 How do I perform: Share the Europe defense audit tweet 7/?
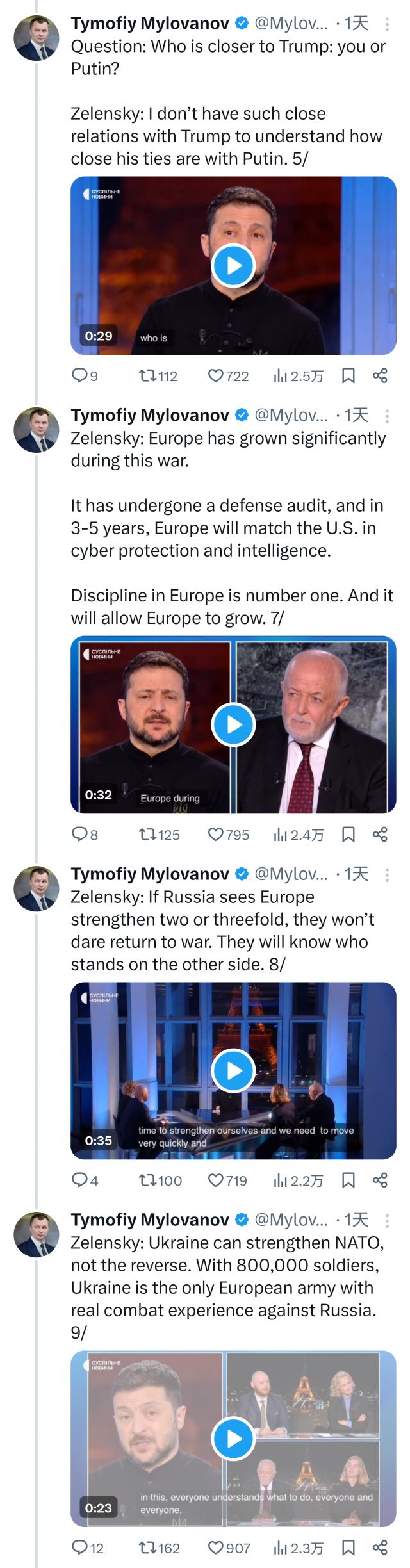click(x=380, y=834)
